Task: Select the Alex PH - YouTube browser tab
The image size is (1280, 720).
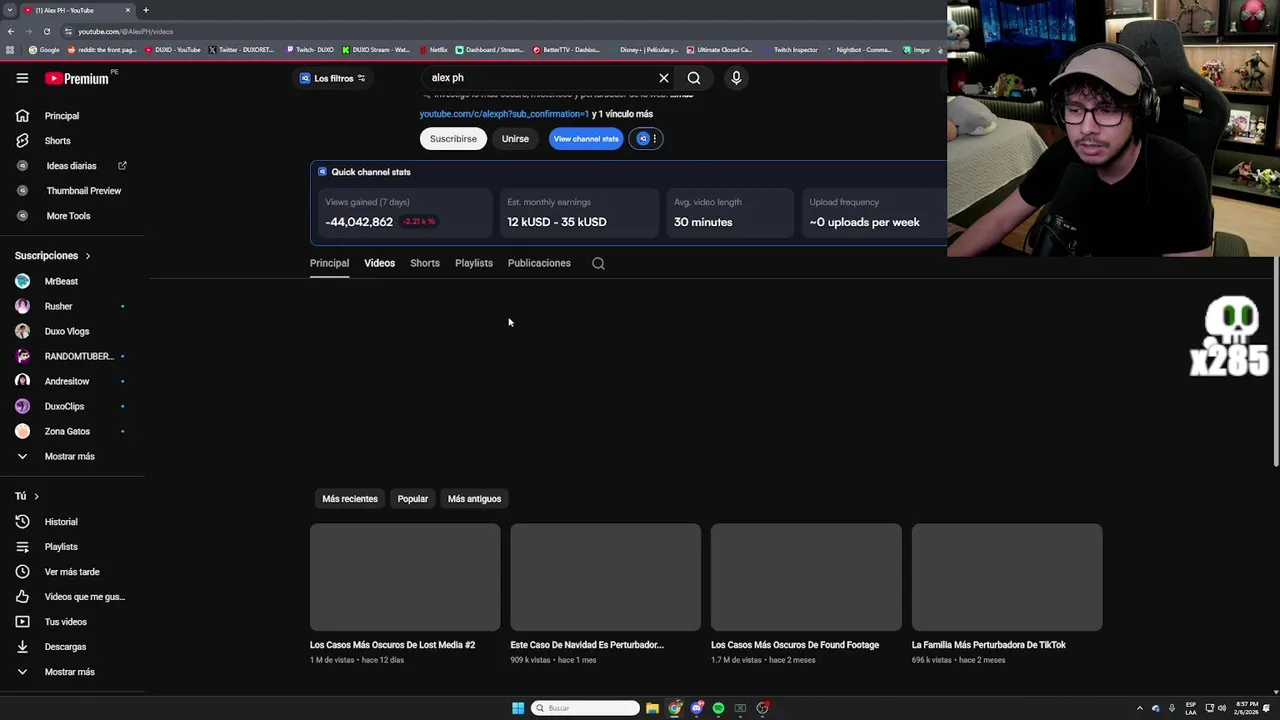Action: tap(78, 10)
